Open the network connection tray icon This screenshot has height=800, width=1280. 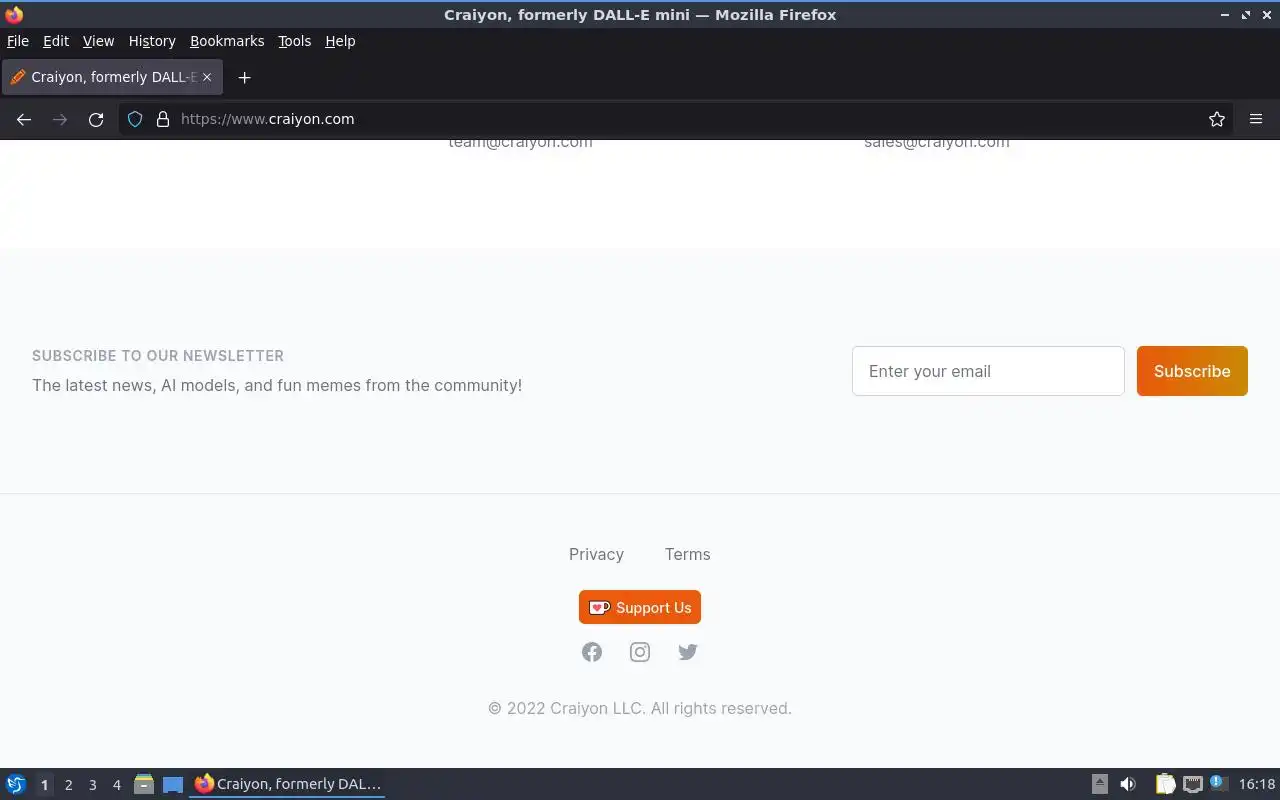[1192, 784]
